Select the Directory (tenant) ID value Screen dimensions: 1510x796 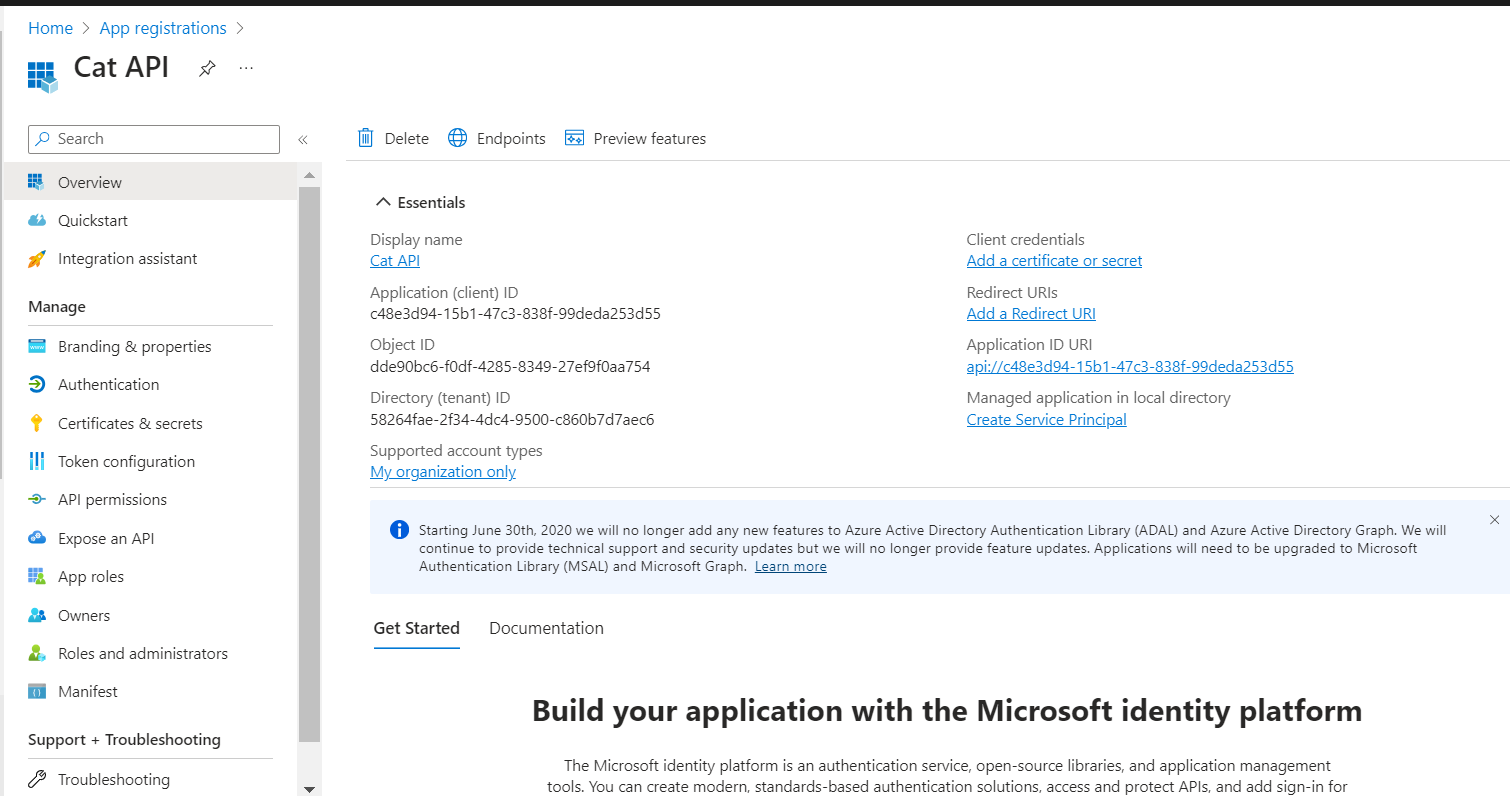click(512, 420)
